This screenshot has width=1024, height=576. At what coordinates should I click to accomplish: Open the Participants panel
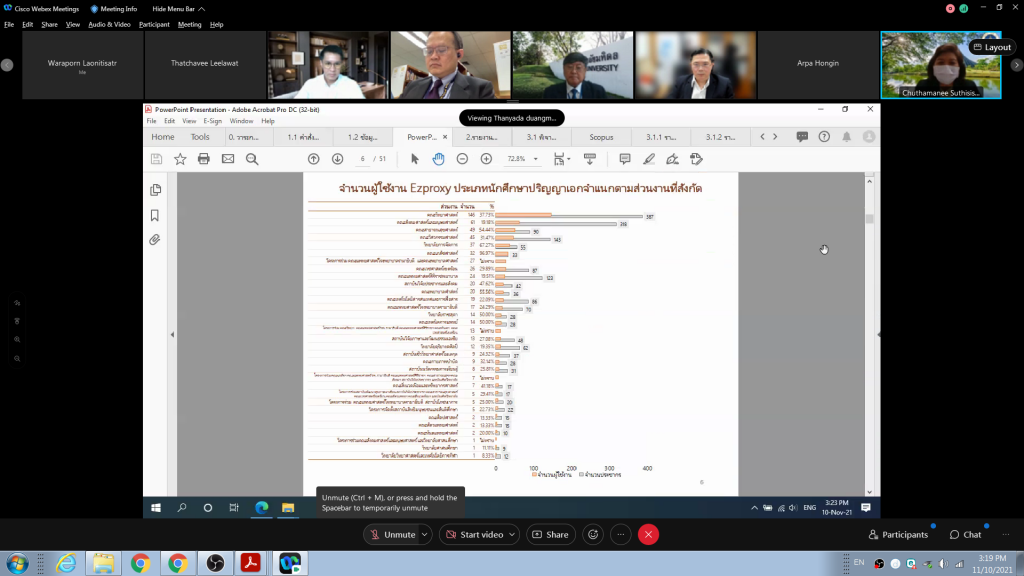tap(898, 535)
